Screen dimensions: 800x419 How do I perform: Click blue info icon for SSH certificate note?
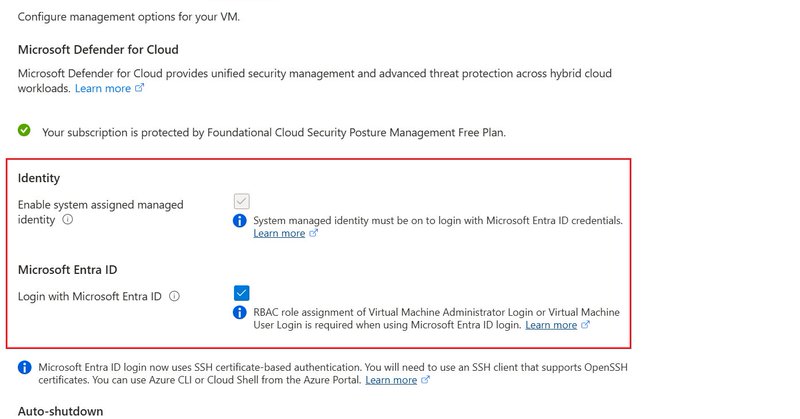24,367
